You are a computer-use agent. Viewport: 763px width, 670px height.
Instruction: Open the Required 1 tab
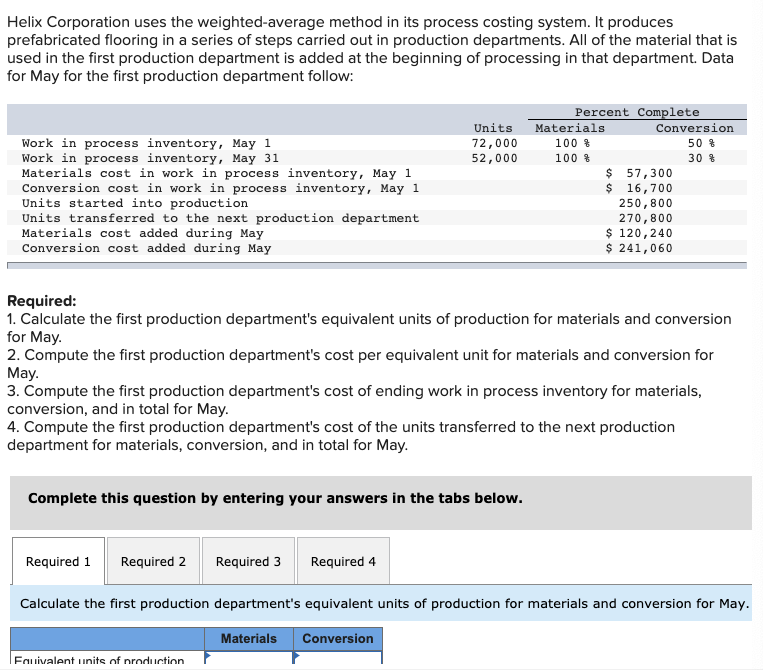[x=58, y=561]
